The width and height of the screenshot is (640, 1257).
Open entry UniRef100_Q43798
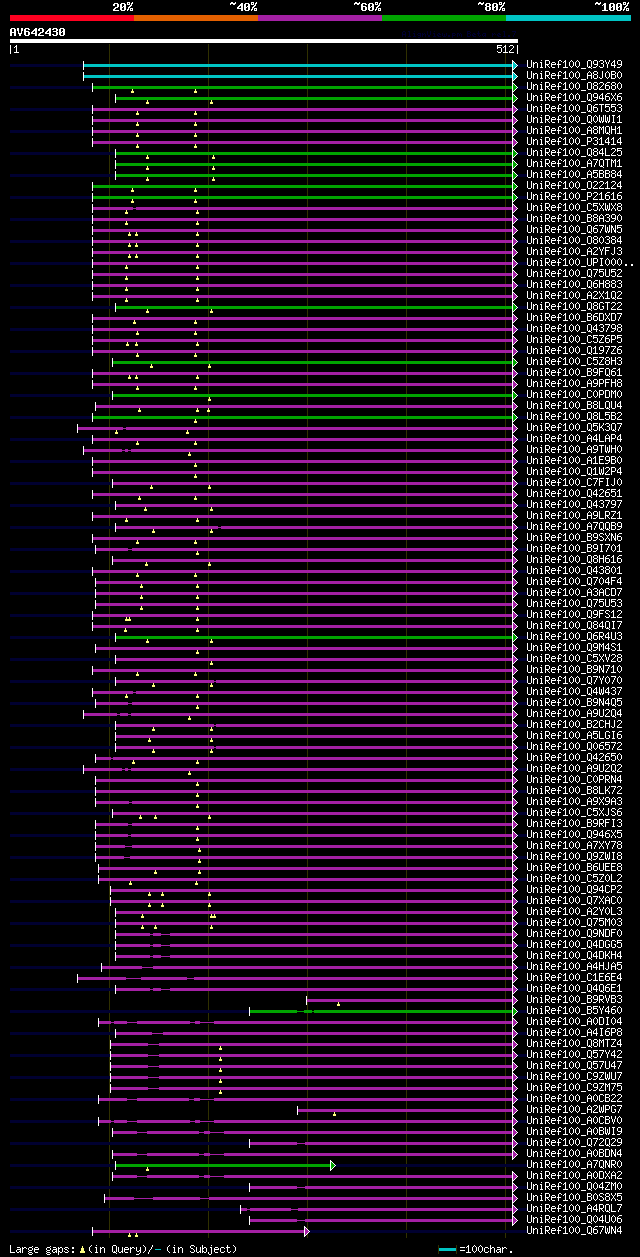click(574, 329)
